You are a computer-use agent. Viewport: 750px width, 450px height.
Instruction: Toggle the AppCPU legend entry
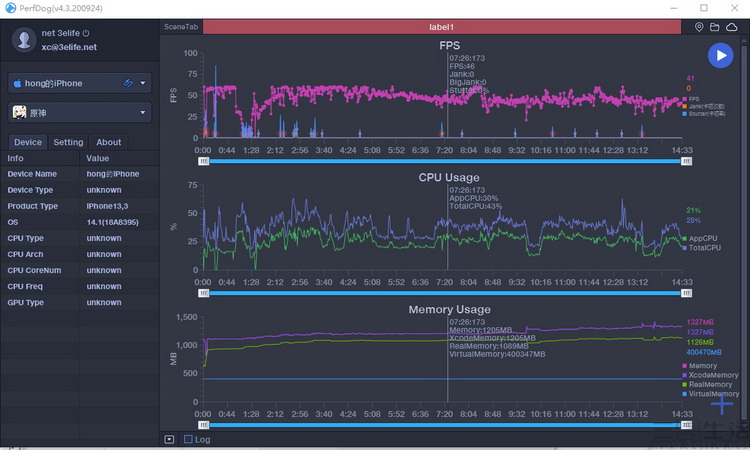pyautogui.click(x=699, y=238)
